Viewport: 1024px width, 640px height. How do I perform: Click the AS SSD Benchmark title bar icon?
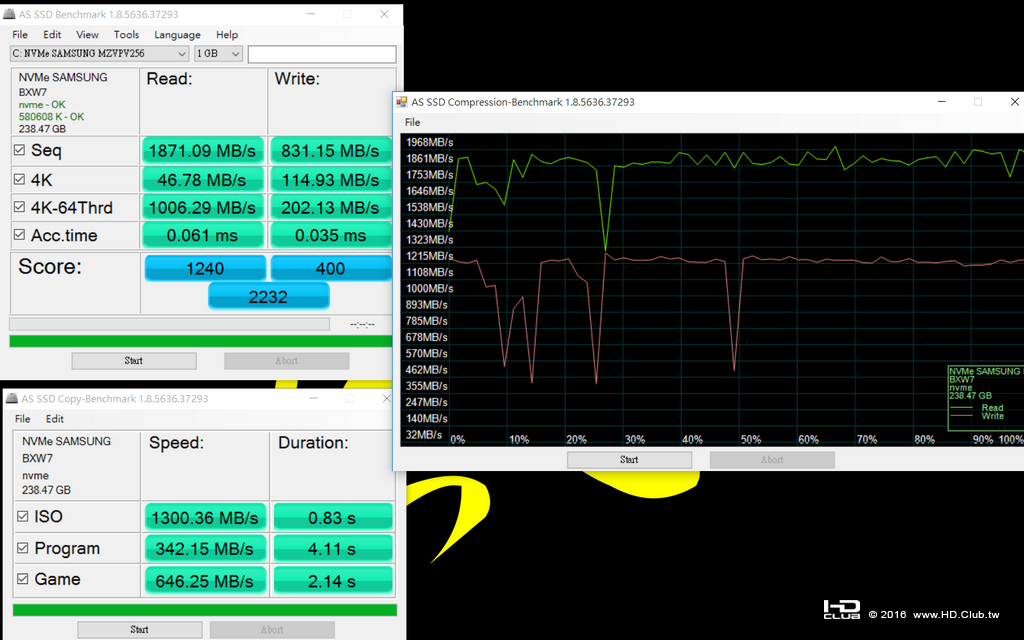(x=9, y=14)
